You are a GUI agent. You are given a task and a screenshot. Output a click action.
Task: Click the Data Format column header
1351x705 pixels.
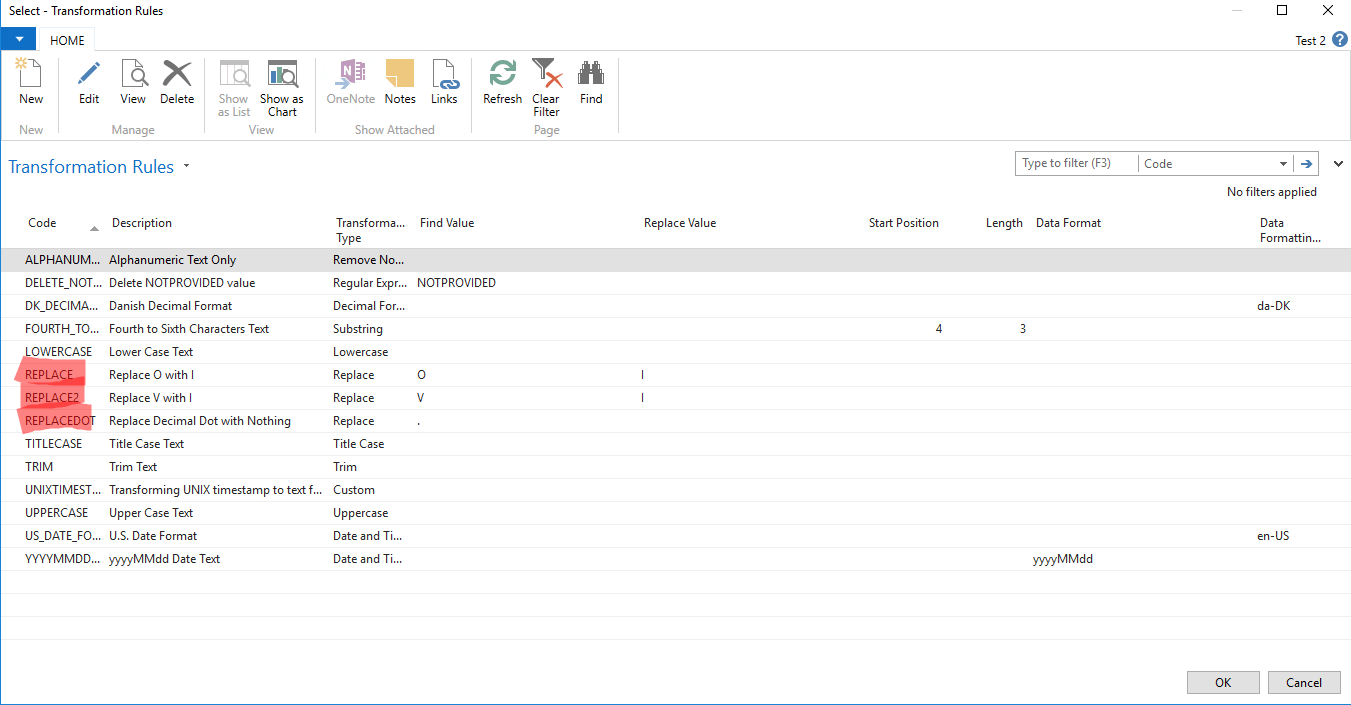pyautogui.click(x=1068, y=223)
